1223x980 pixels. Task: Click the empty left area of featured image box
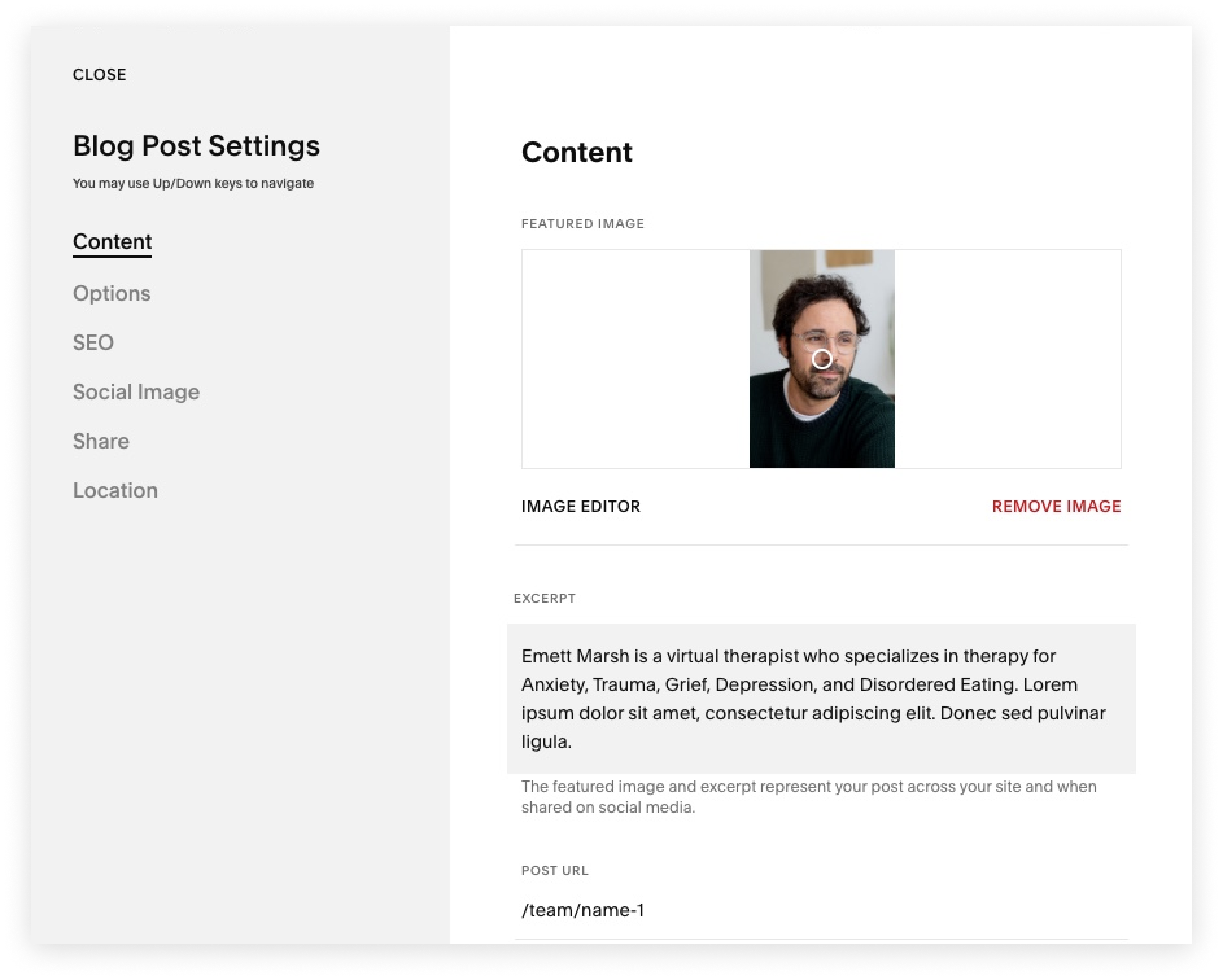pyautogui.click(x=636, y=359)
